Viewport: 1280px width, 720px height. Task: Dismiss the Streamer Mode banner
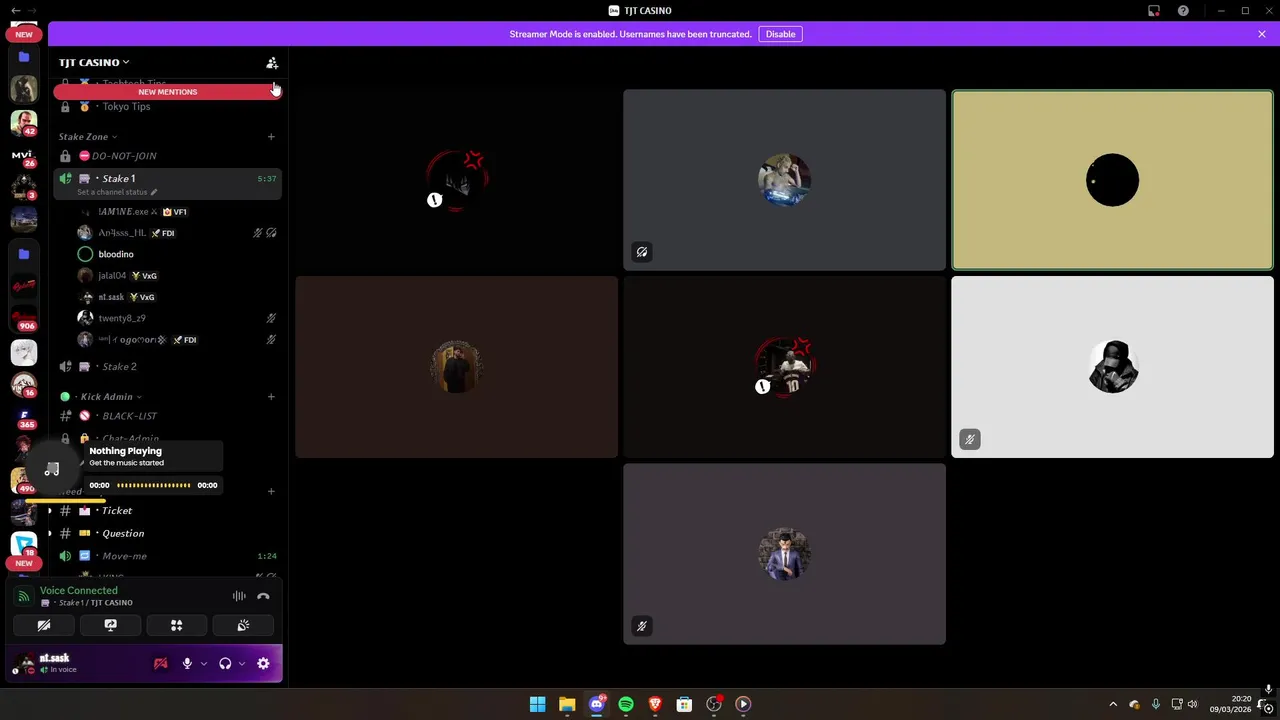coord(1262,34)
